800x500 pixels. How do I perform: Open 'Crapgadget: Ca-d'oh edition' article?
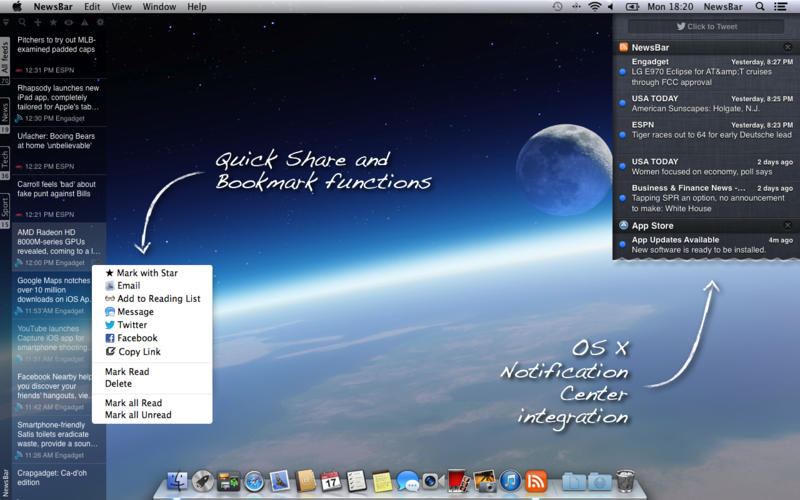pyautogui.click(x=59, y=482)
